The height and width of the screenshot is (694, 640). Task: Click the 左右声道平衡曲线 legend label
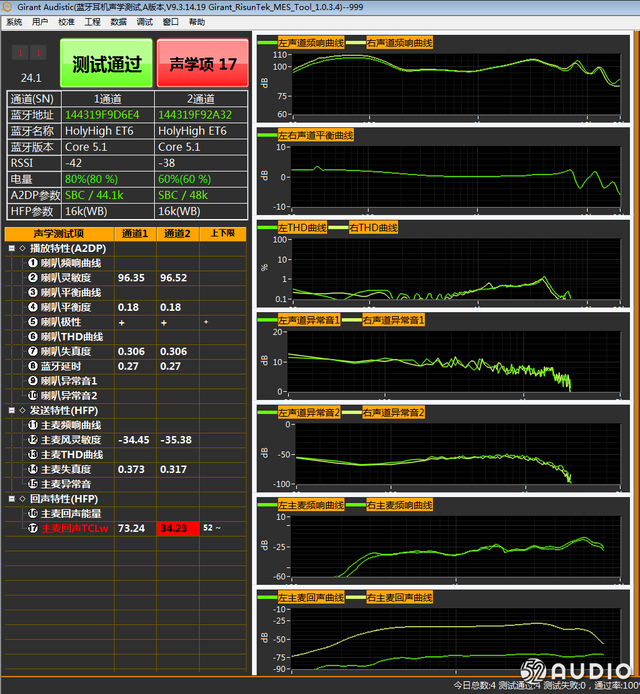click(316, 135)
